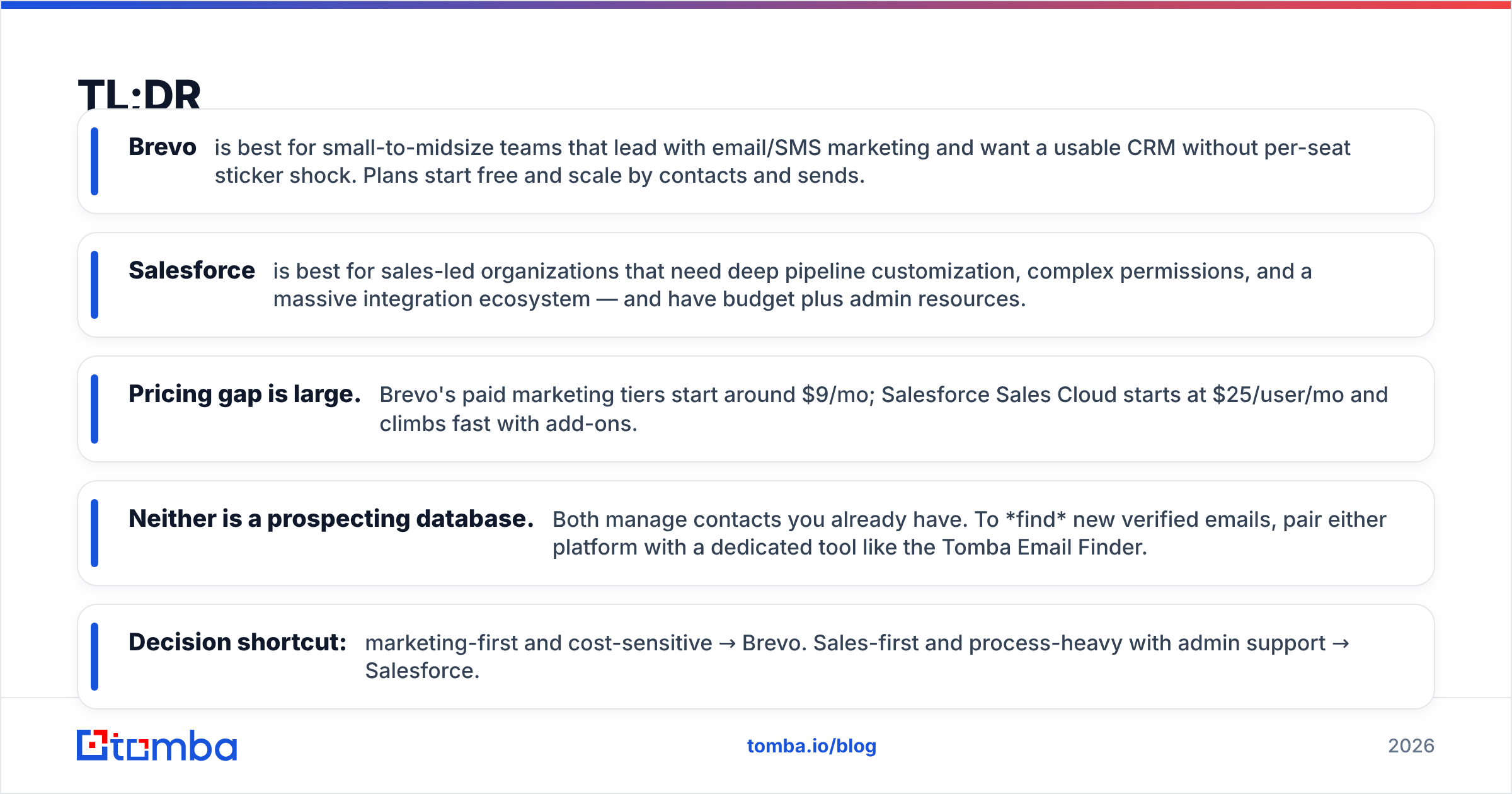Click the Brevo card's blue accent bar

tap(94, 161)
